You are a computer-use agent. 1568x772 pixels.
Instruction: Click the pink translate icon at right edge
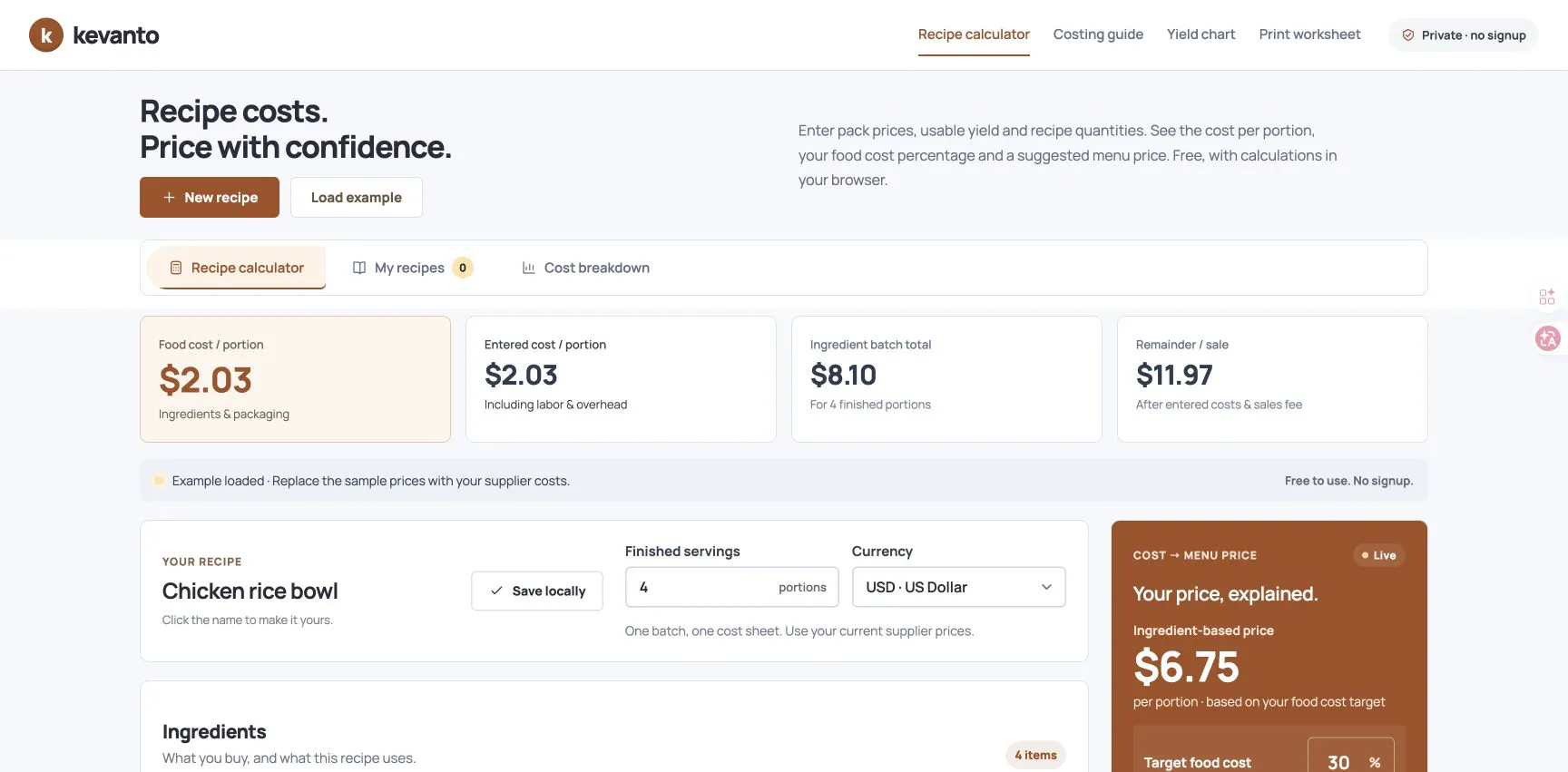coord(1547,338)
